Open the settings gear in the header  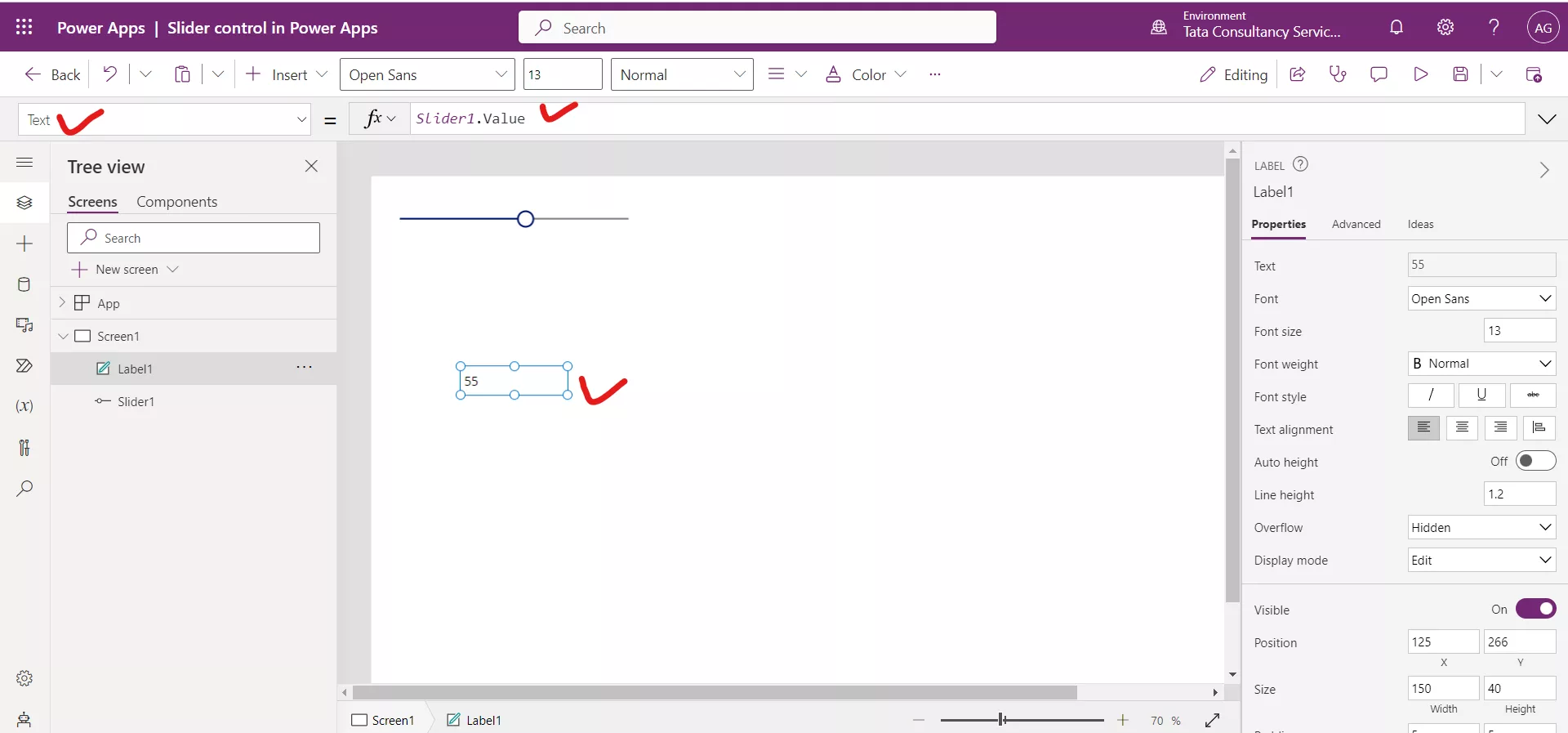click(x=1445, y=27)
